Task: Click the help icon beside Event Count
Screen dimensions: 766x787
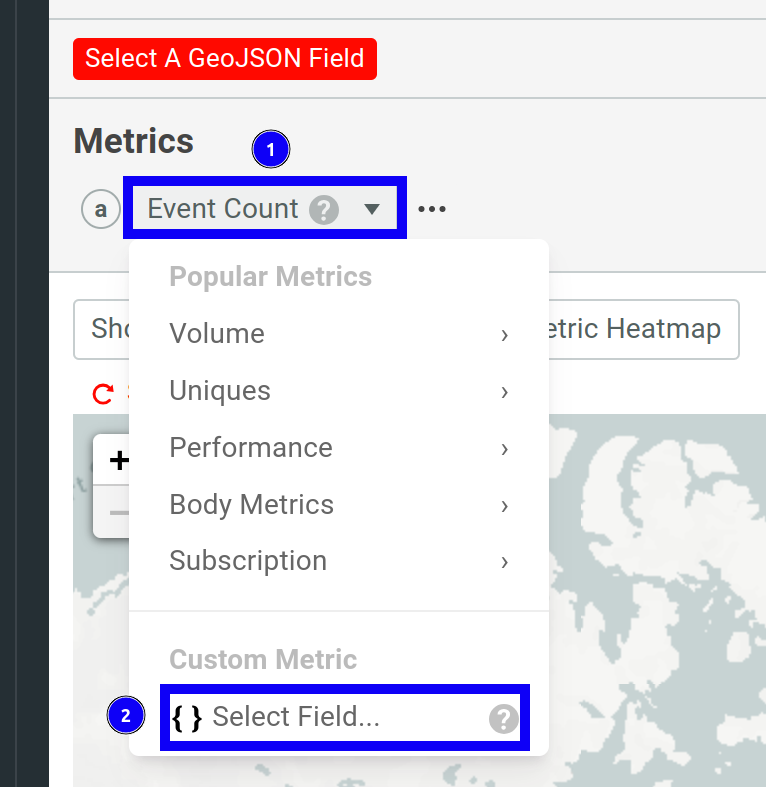Action: coord(324,209)
